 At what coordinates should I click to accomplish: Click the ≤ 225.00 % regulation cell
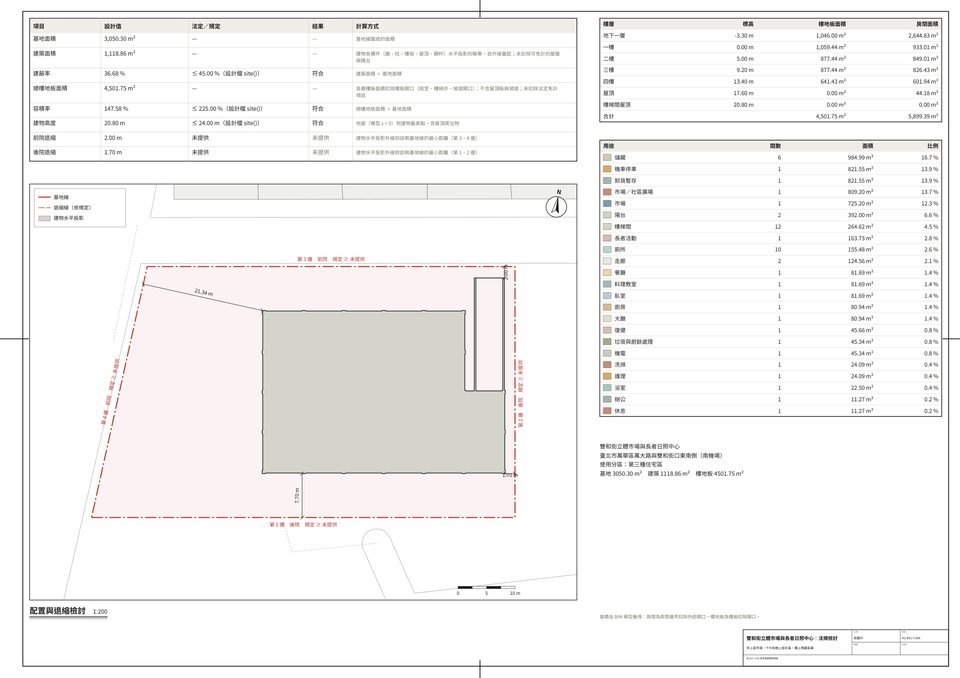(227, 108)
